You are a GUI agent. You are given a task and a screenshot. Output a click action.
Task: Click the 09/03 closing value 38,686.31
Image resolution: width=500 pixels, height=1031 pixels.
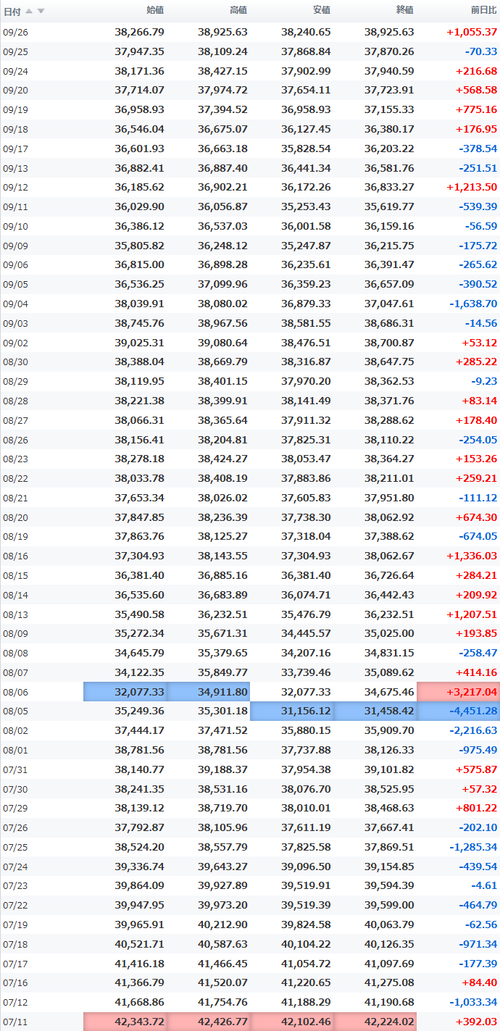pyautogui.click(x=389, y=324)
